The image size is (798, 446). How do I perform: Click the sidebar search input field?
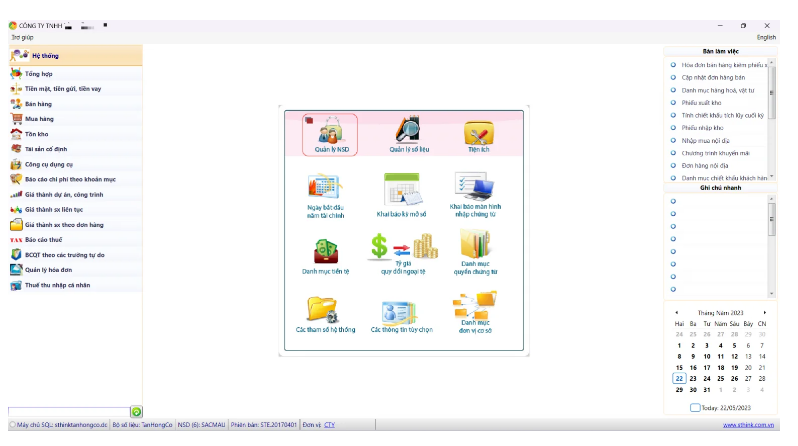(x=68, y=411)
